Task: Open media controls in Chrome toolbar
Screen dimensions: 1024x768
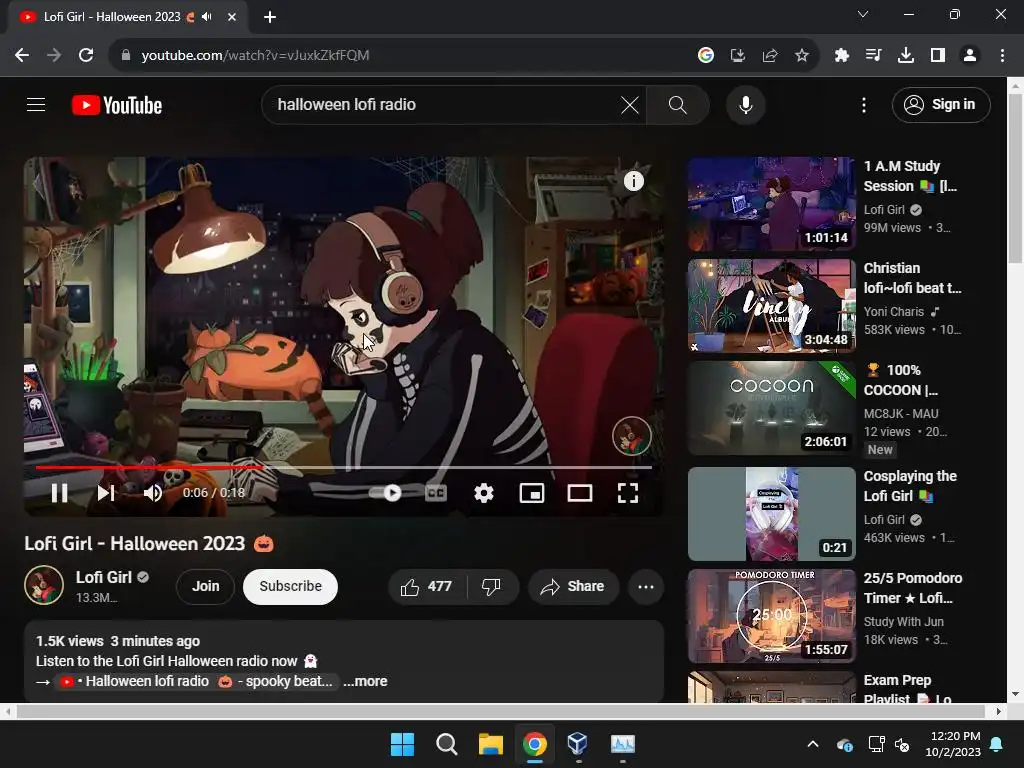Action: pyautogui.click(x=874, y=56)
